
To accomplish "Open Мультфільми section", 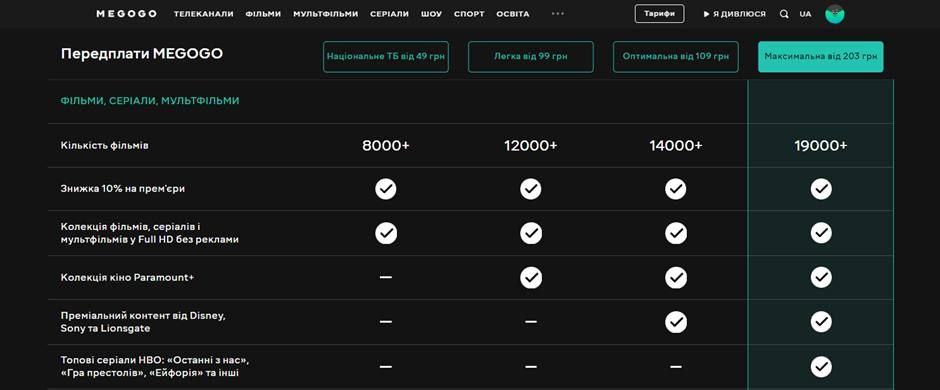I will click(x=326, y=14).
